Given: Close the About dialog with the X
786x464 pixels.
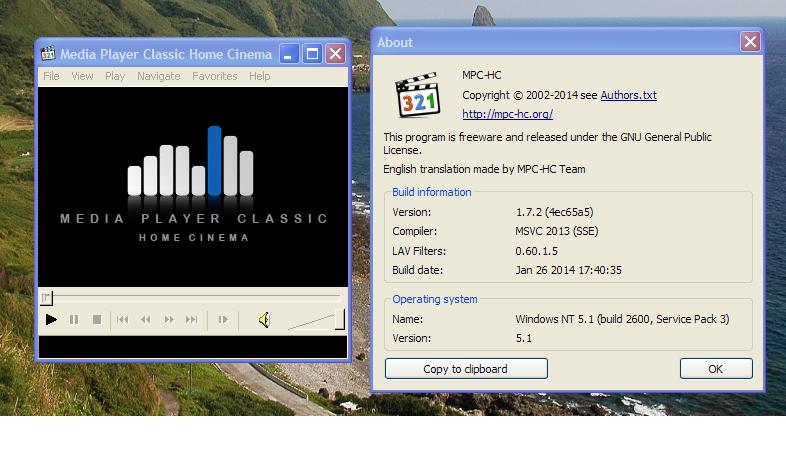Looking at the screenshot, I should 750,42.
